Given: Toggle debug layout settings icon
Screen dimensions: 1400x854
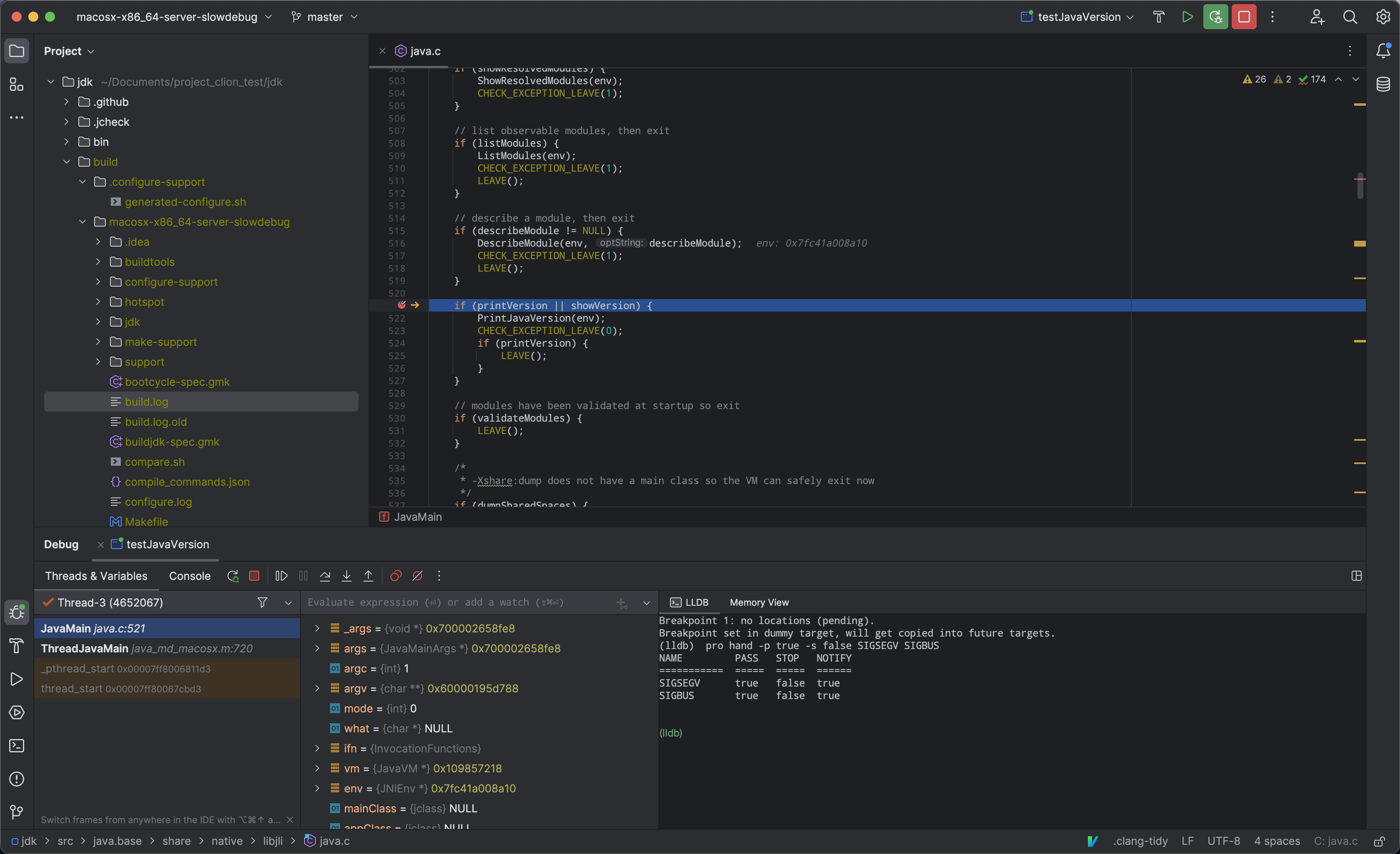Looking at the screenshot, I should (x=1356, y=576).
